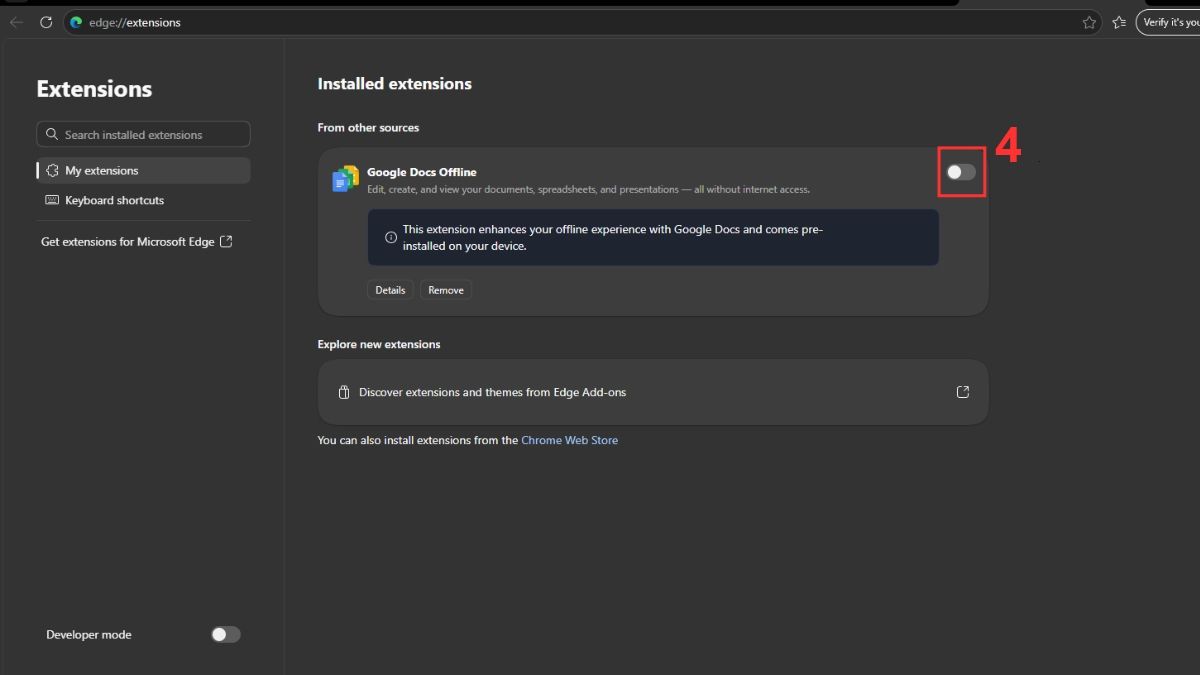
Task: Open Details for Google Docs Offline
Action: (390, 290)
